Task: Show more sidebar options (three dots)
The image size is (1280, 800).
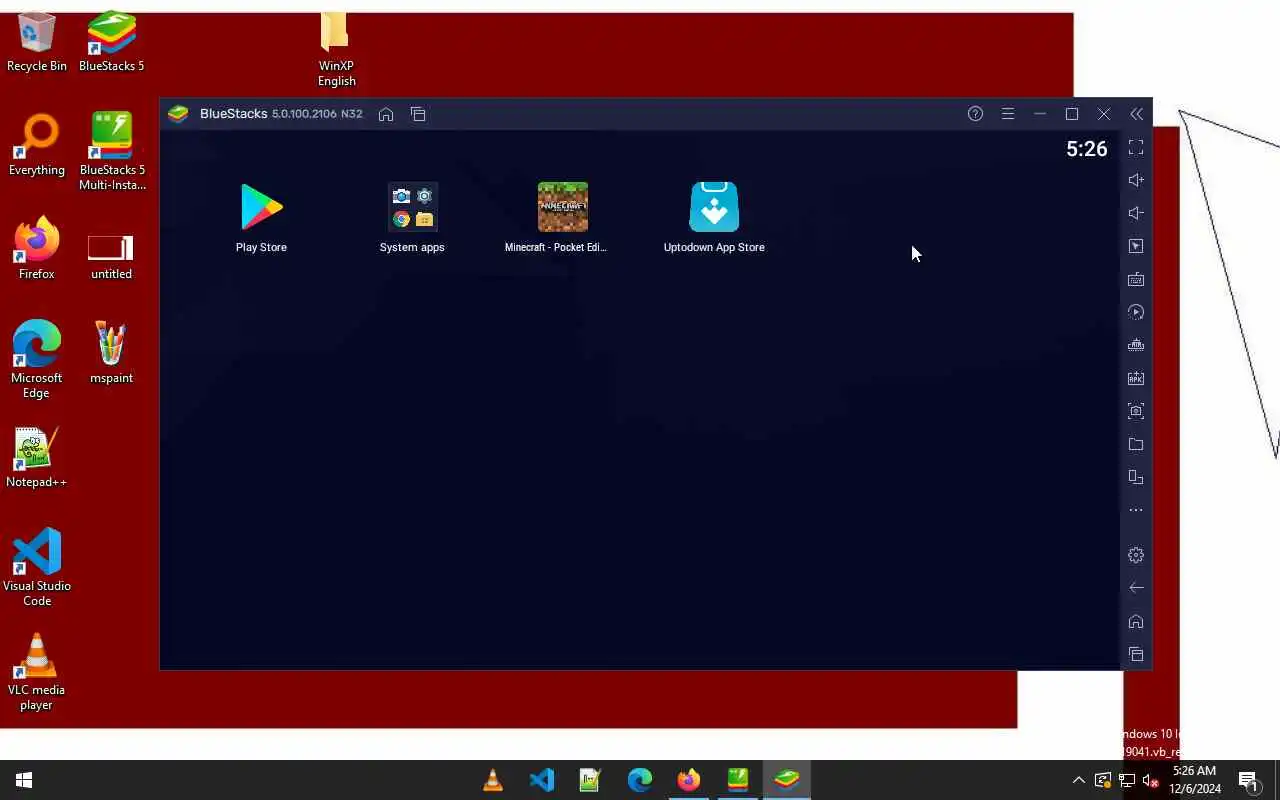Action: [1136, 510]
